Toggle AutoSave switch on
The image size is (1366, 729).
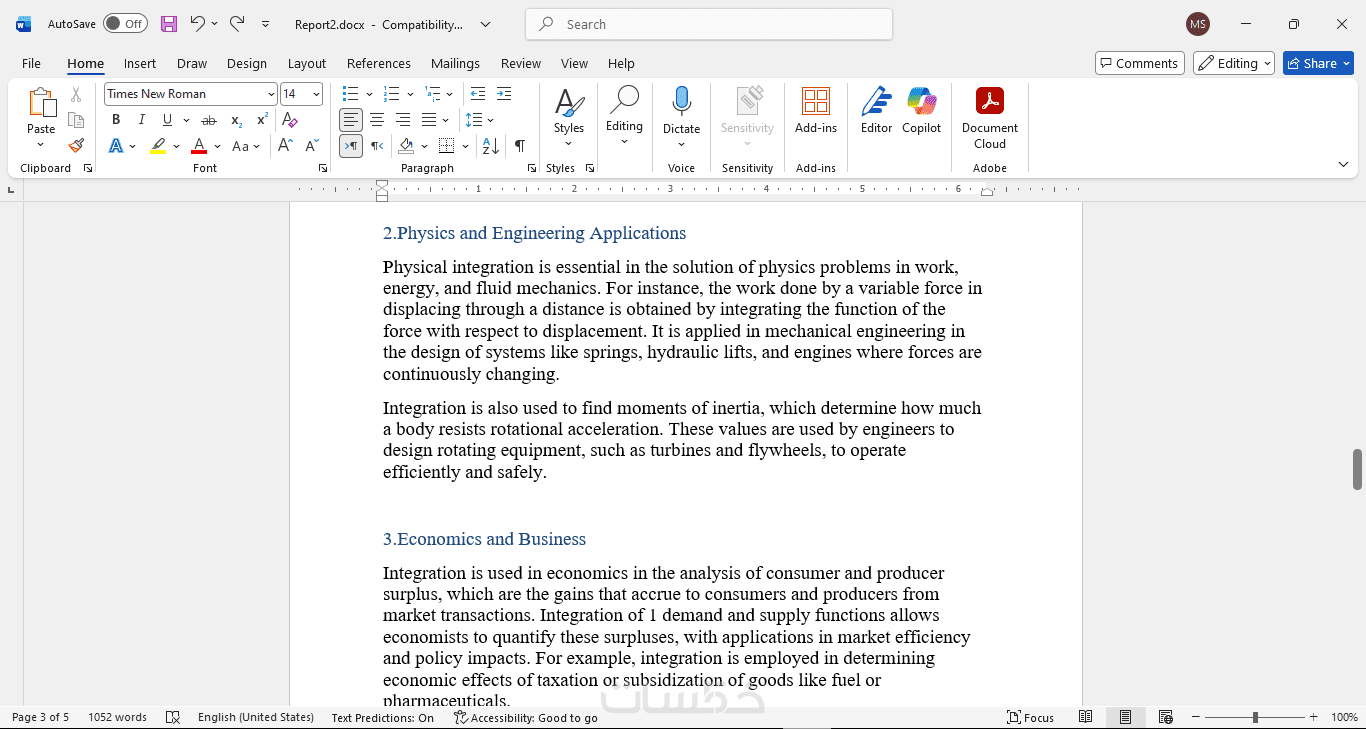click(x=125, y=24)
